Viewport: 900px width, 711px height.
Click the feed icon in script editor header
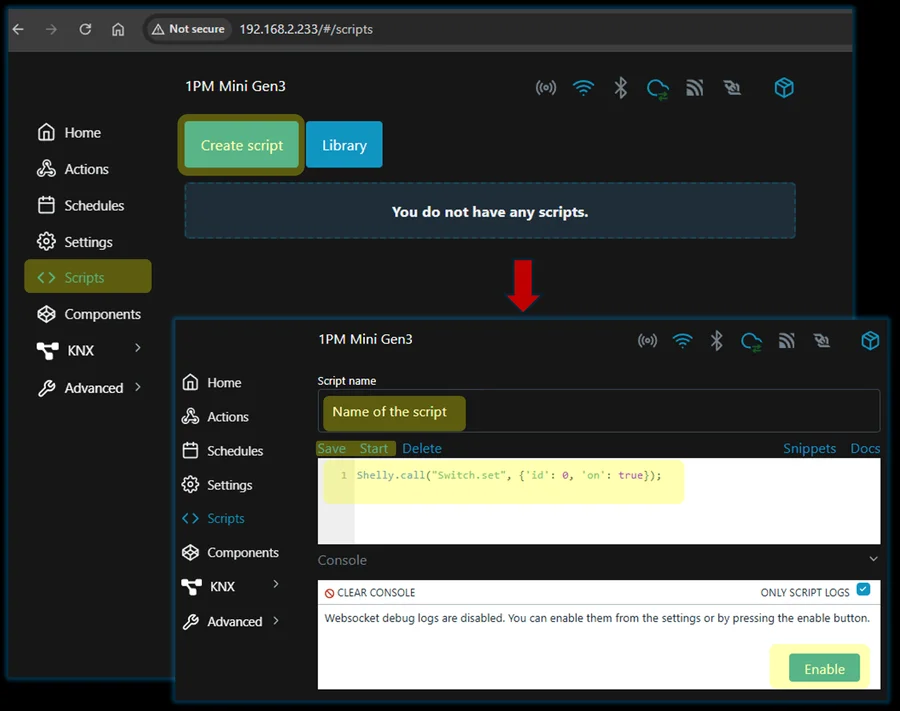click(x=786, y=341)
